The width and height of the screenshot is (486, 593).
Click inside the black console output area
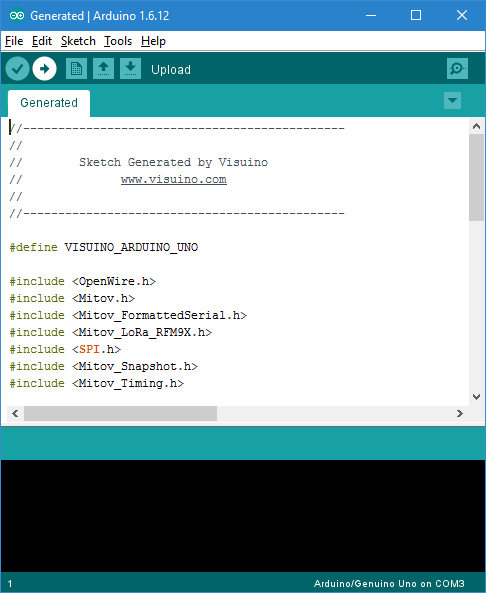pos(243,515)
